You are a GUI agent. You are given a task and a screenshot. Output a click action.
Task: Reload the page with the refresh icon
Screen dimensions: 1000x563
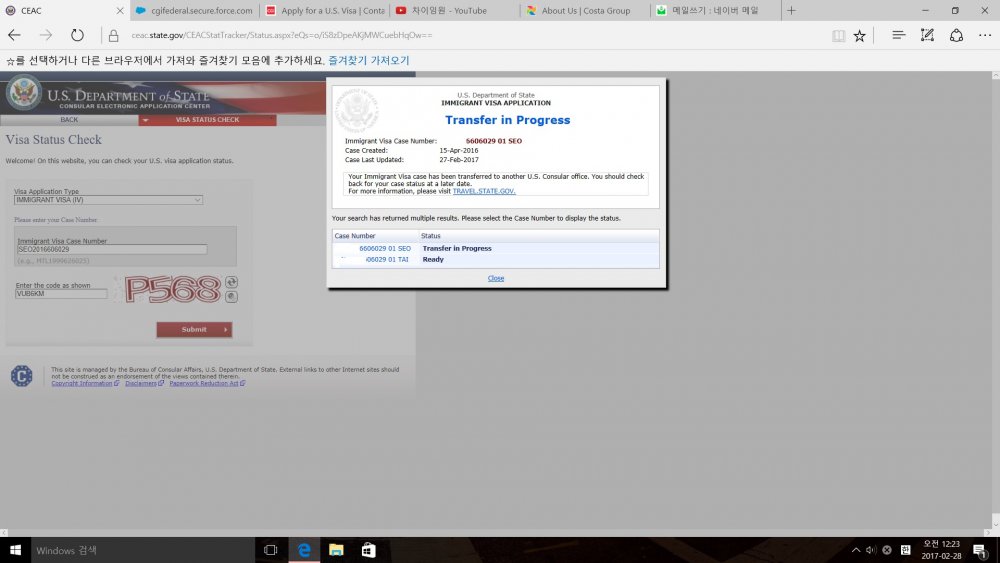[77, 35]
